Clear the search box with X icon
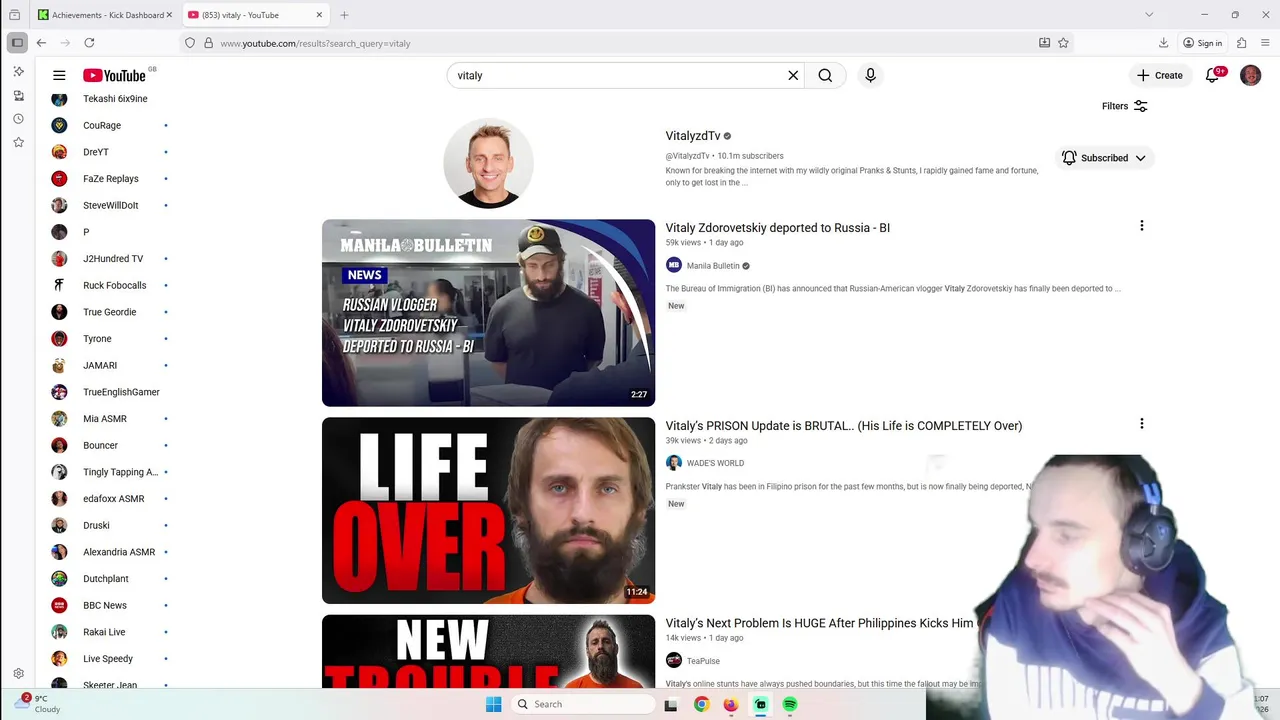 (793, 75)
